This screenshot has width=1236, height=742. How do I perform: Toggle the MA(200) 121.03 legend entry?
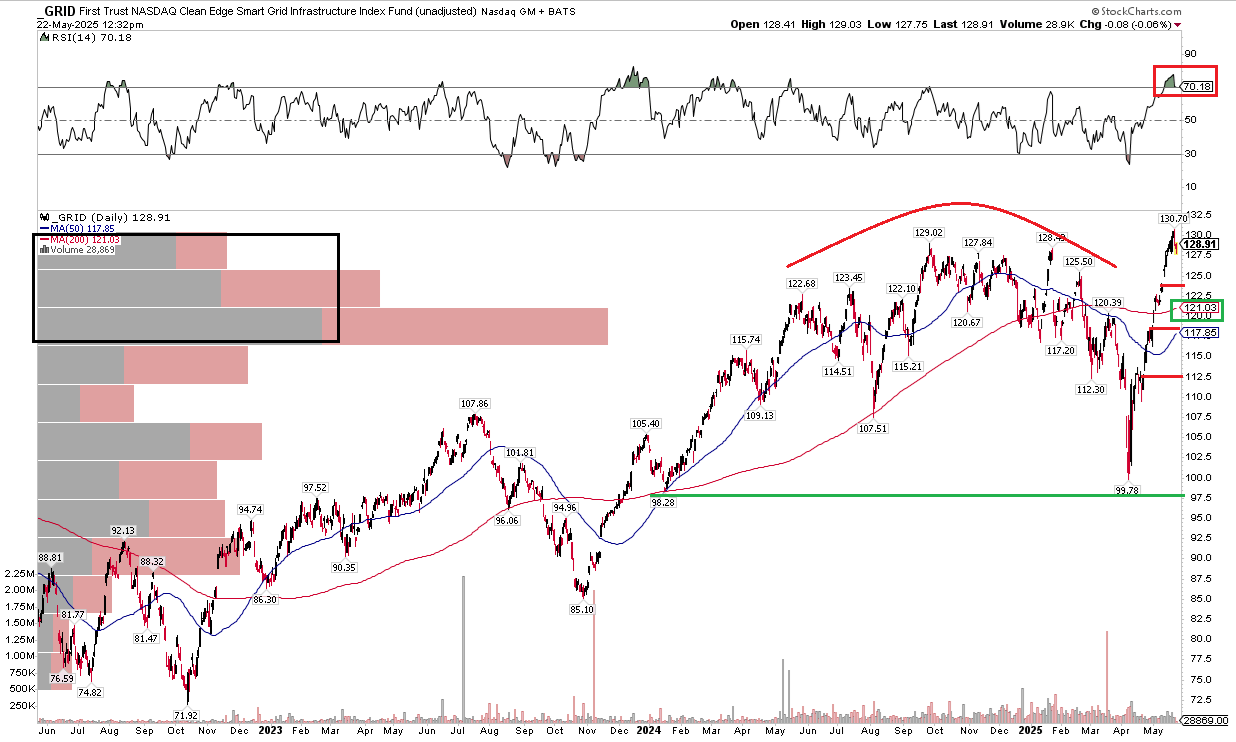[86, 239]
